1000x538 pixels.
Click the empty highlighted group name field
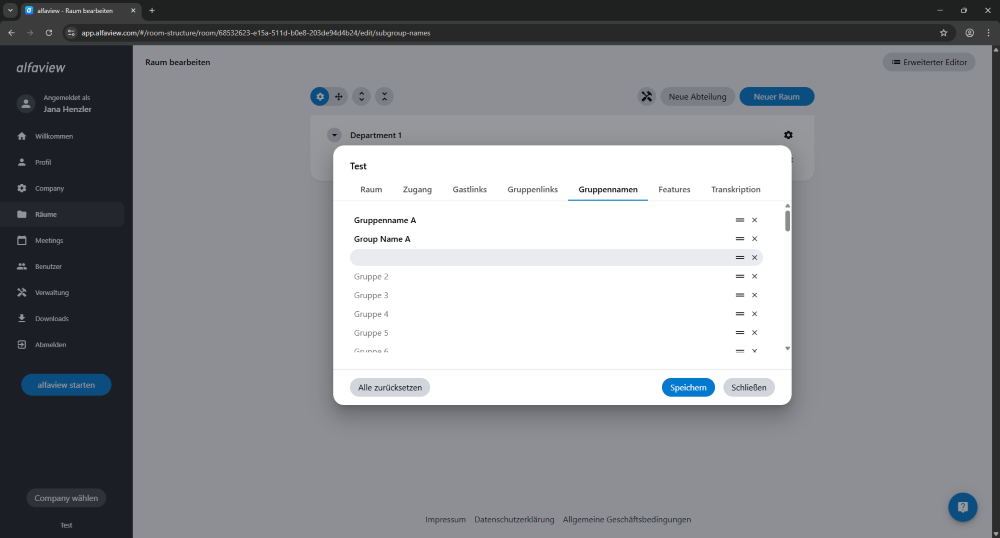tap(539, 258)
